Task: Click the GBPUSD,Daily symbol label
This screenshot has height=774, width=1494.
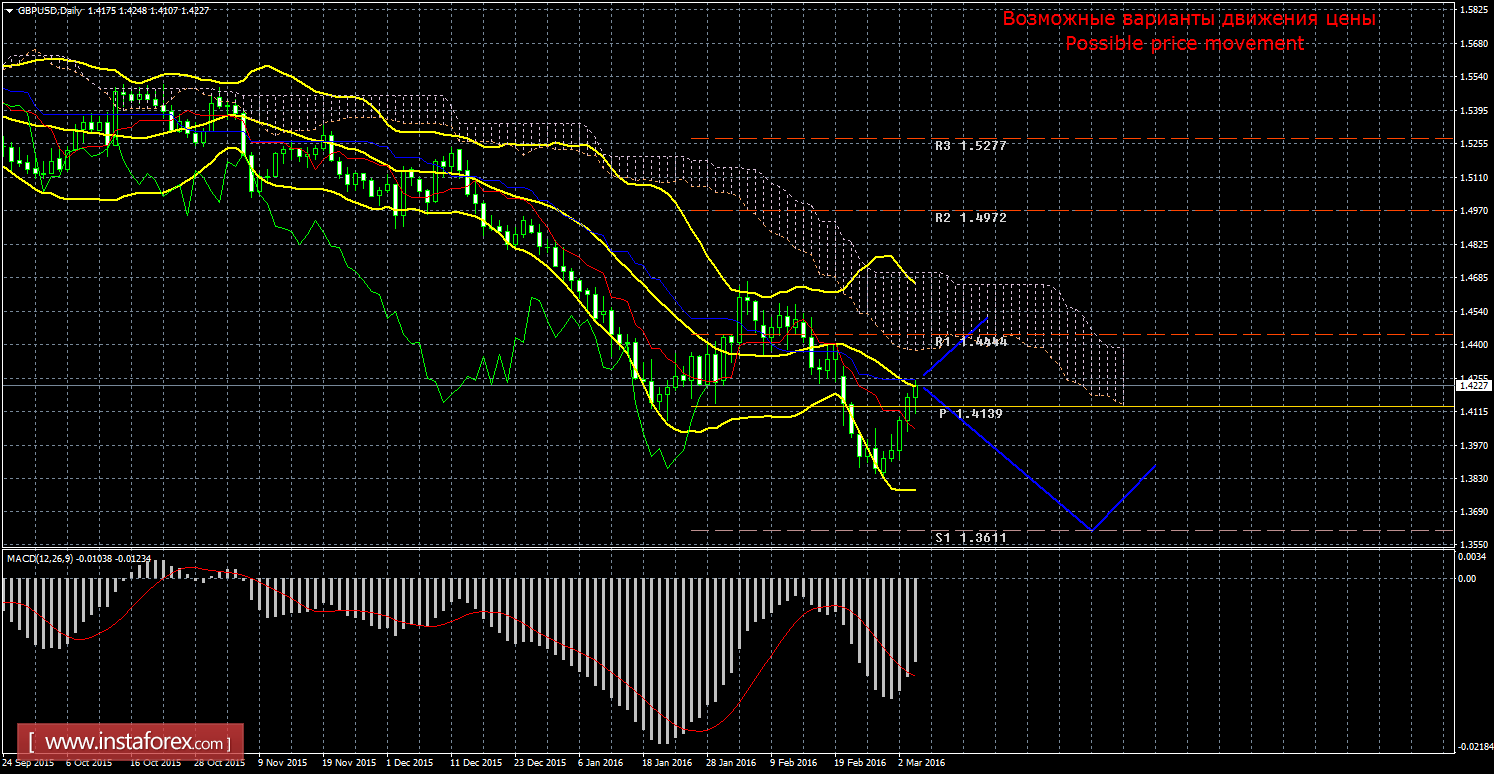Action: click(x=47, y=9)
